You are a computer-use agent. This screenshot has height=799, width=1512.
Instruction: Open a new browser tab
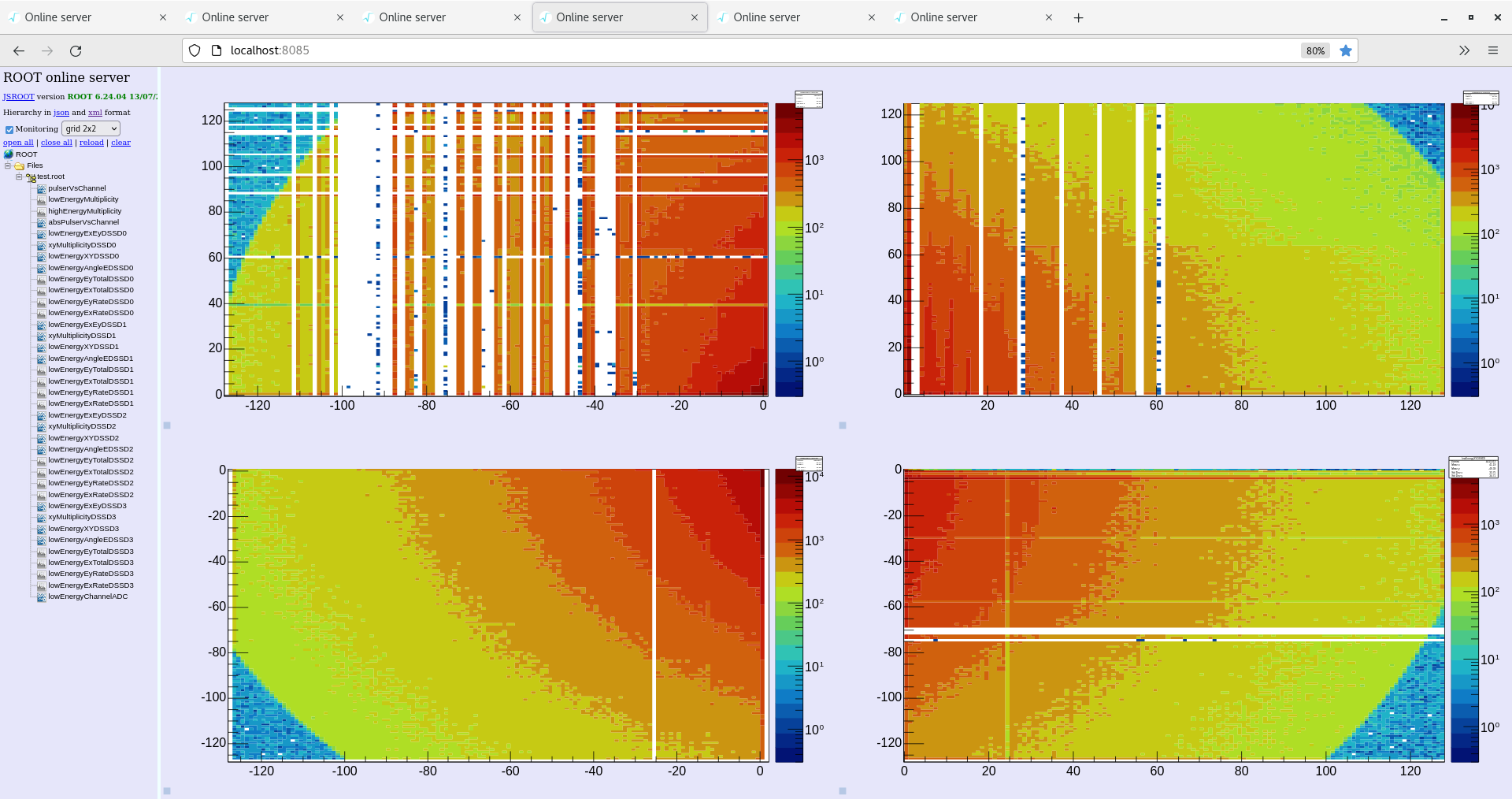click(1078, 17)
